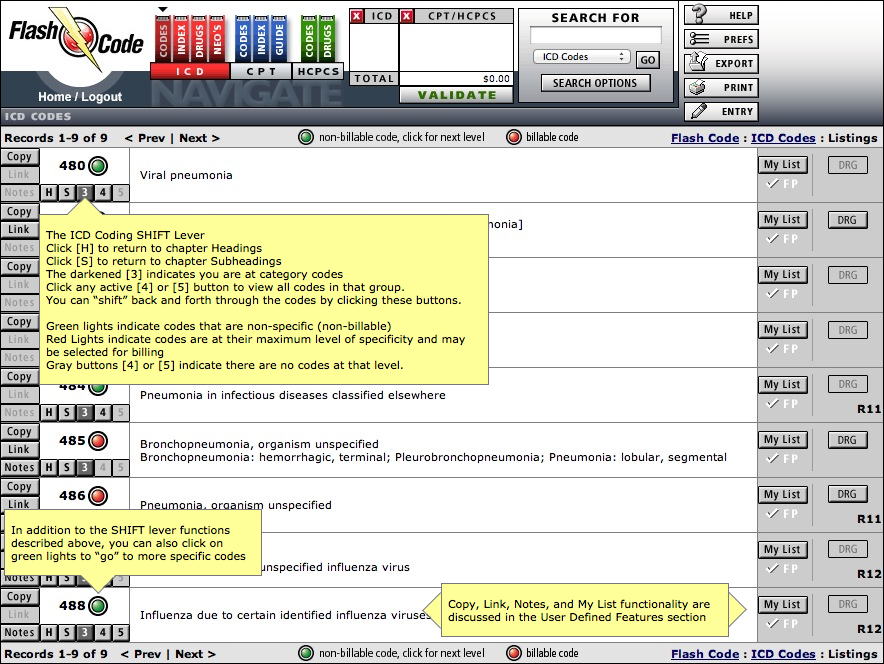Click the Entry pencil icon
This screenshot has width=884, height=664.
point(699,111)
